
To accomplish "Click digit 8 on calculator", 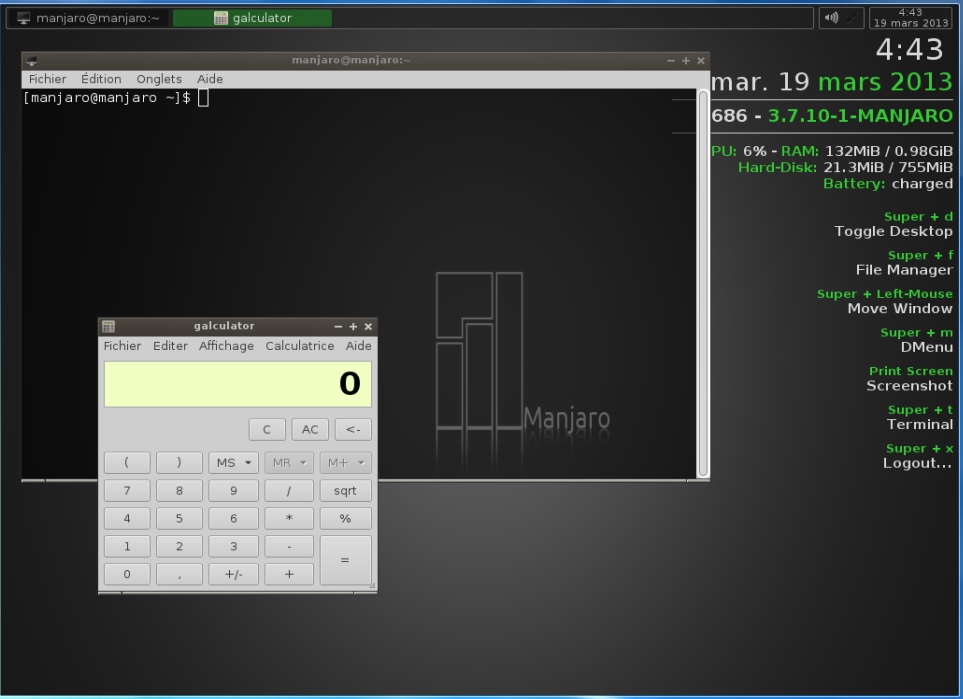I will click(x=179, y=491).
